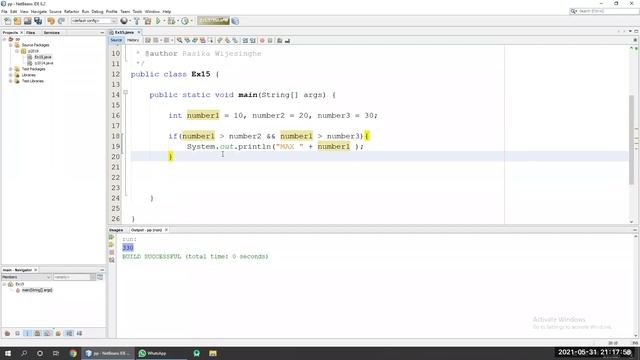
Task: Collapse the Source Packages node
Action: (x=11, y=45)
